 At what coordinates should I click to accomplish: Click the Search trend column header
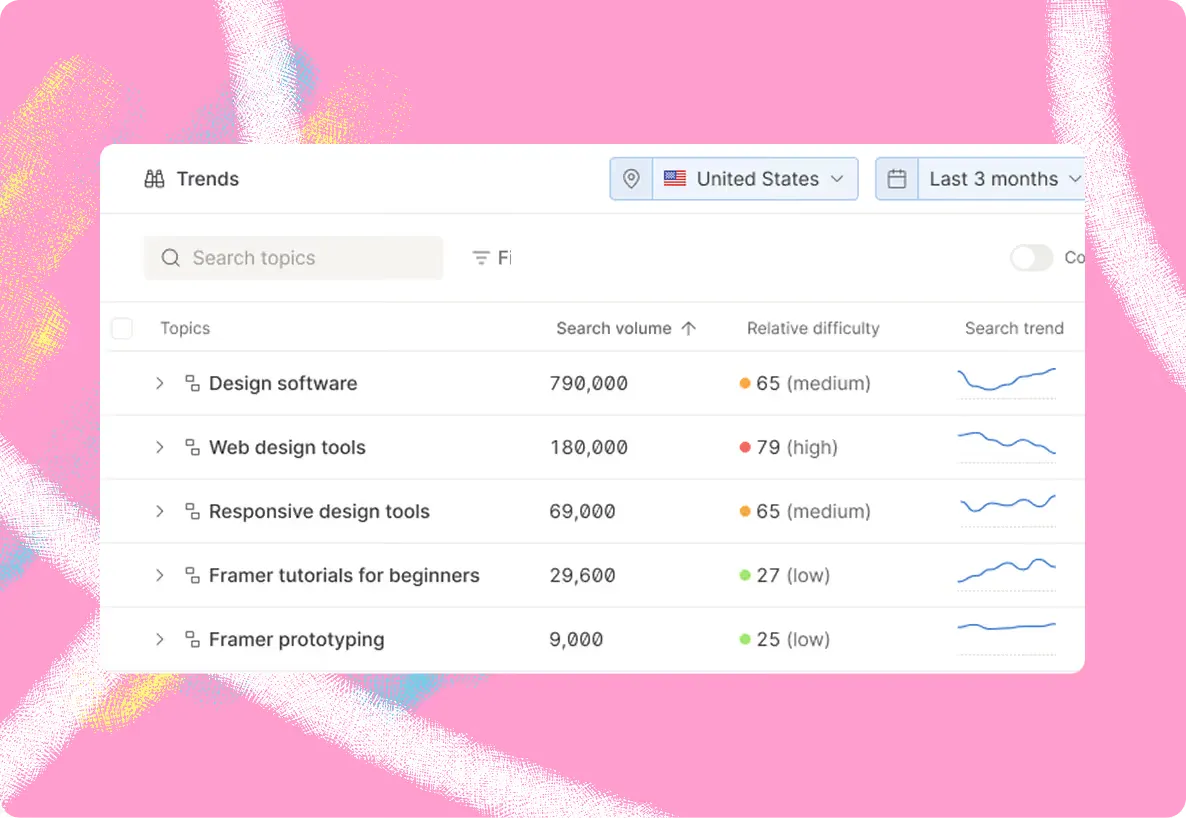(x=1014, y=328)
